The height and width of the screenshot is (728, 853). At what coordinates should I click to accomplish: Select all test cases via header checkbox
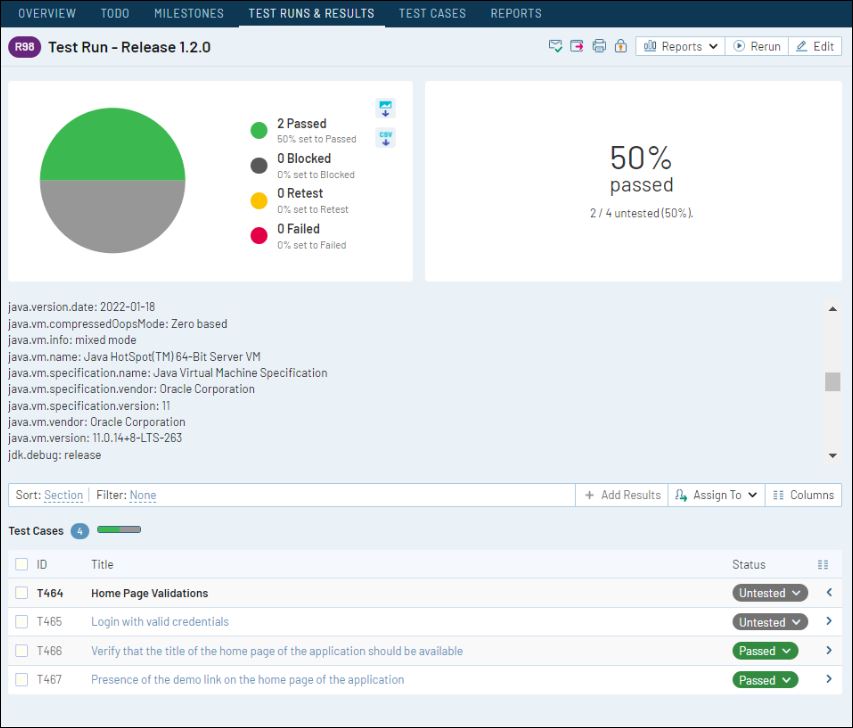click(x=22, y=564)
